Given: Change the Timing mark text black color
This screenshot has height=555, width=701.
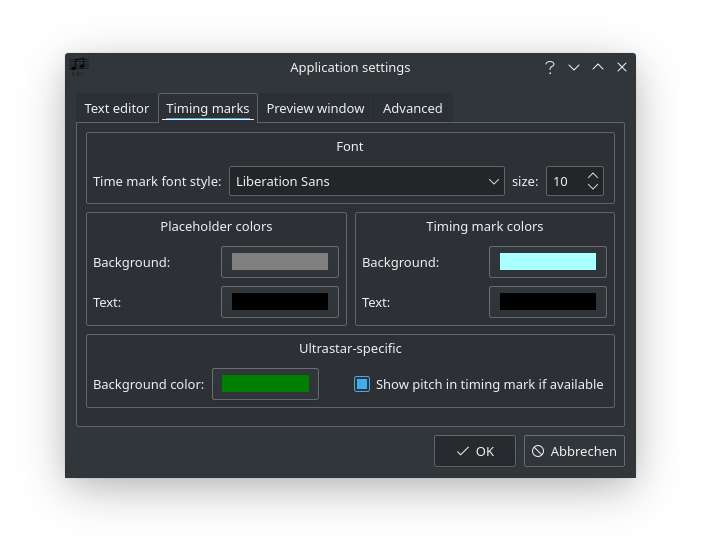Looking at the screenshot, I should pos(548,302).
